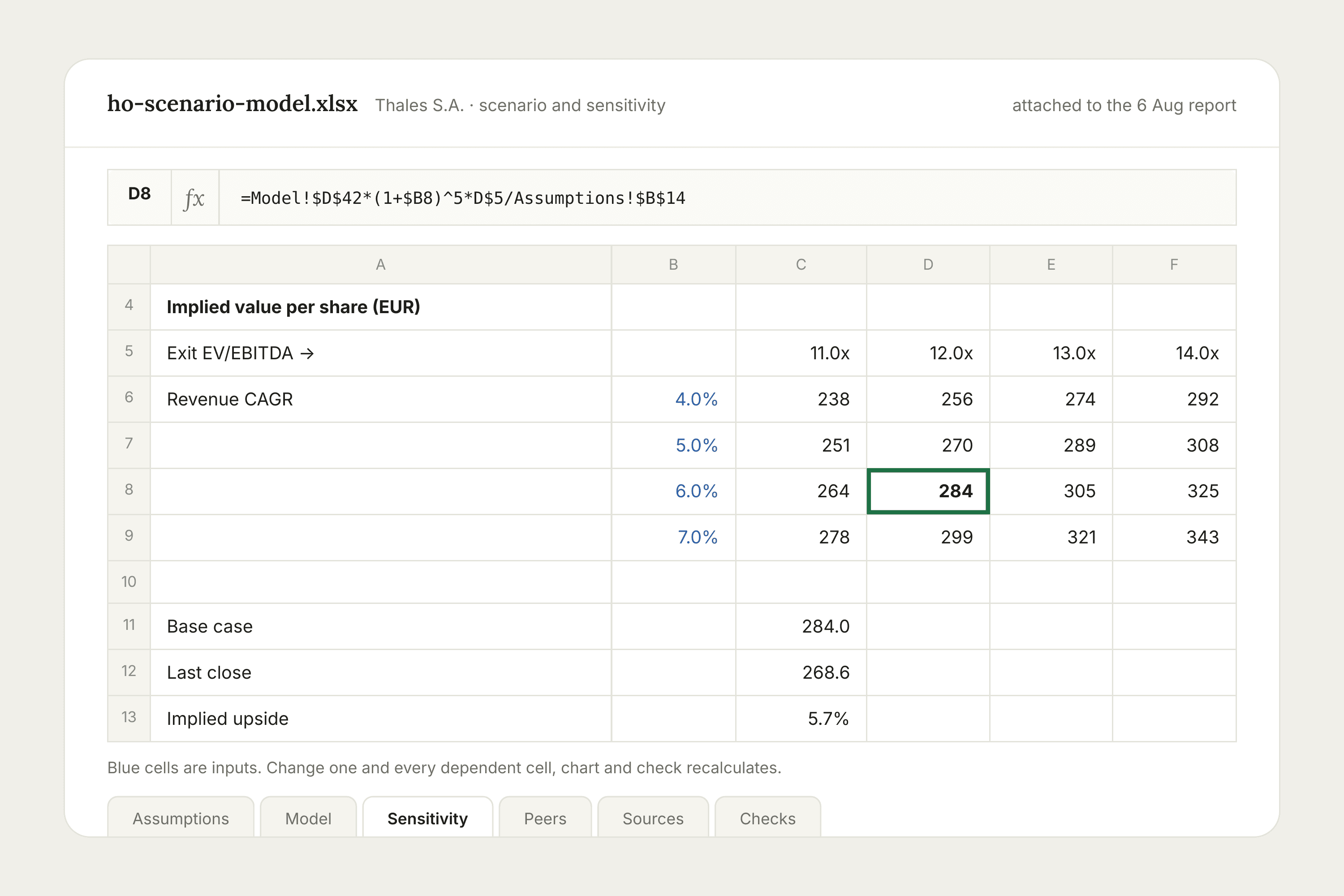The image size is (1344, 896).
Task: Select row 10 header
Action: click(129, 582)
